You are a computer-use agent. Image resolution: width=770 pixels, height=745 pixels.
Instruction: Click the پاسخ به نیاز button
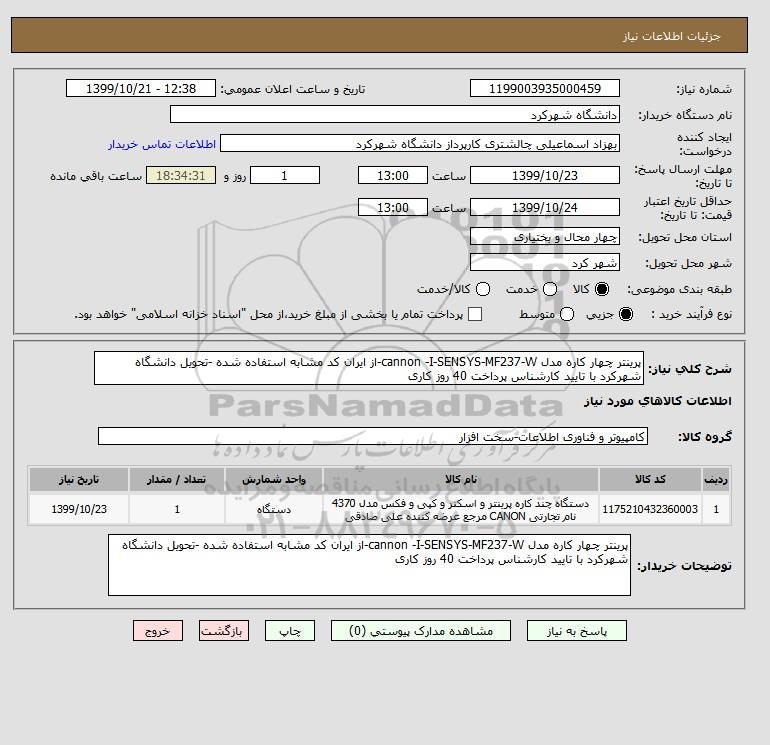[x=577, y=631]
